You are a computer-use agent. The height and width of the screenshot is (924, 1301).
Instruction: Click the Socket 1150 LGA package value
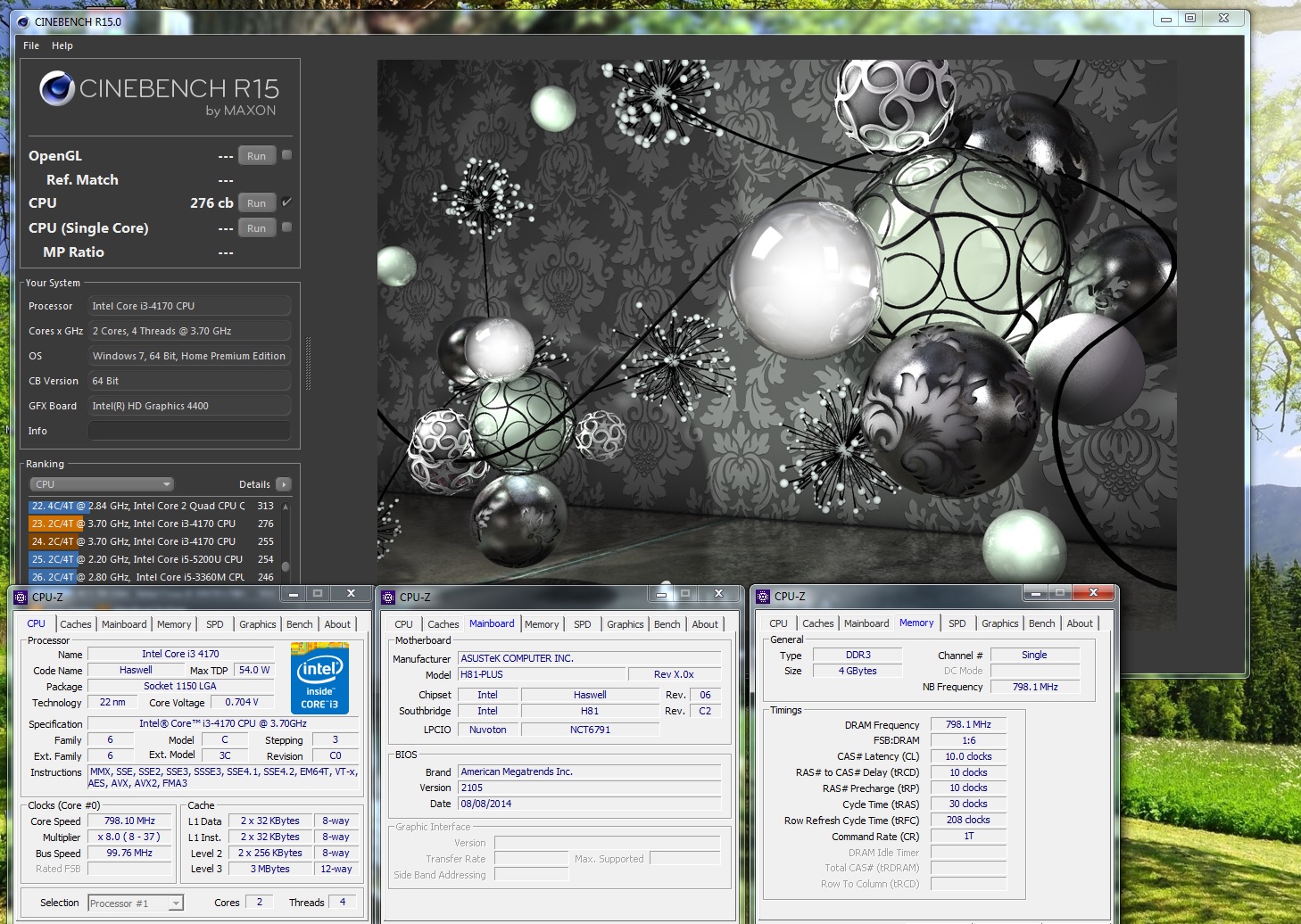point(180,686)
